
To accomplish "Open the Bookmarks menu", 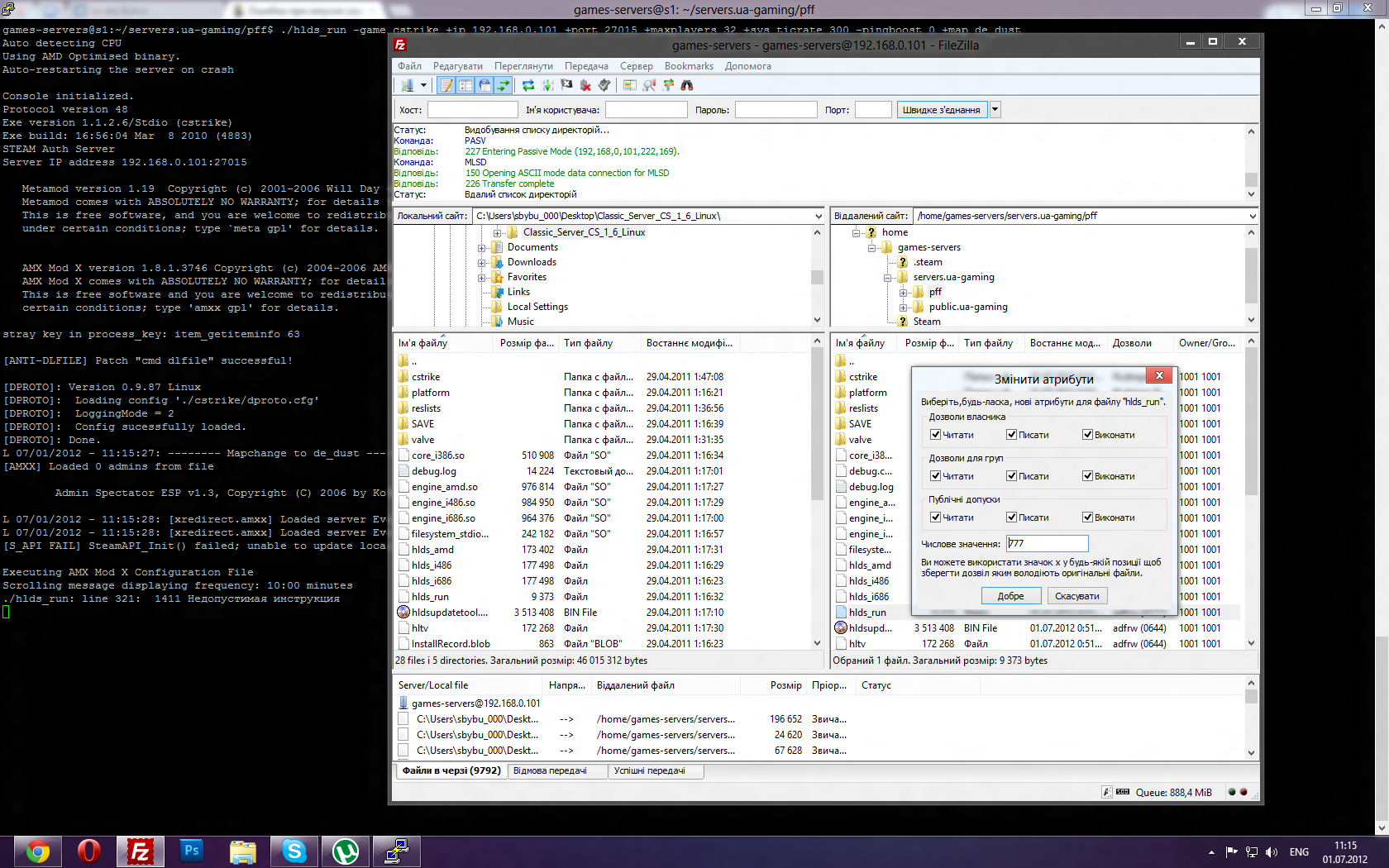I will pyautogui.click(x=689, y=66).
